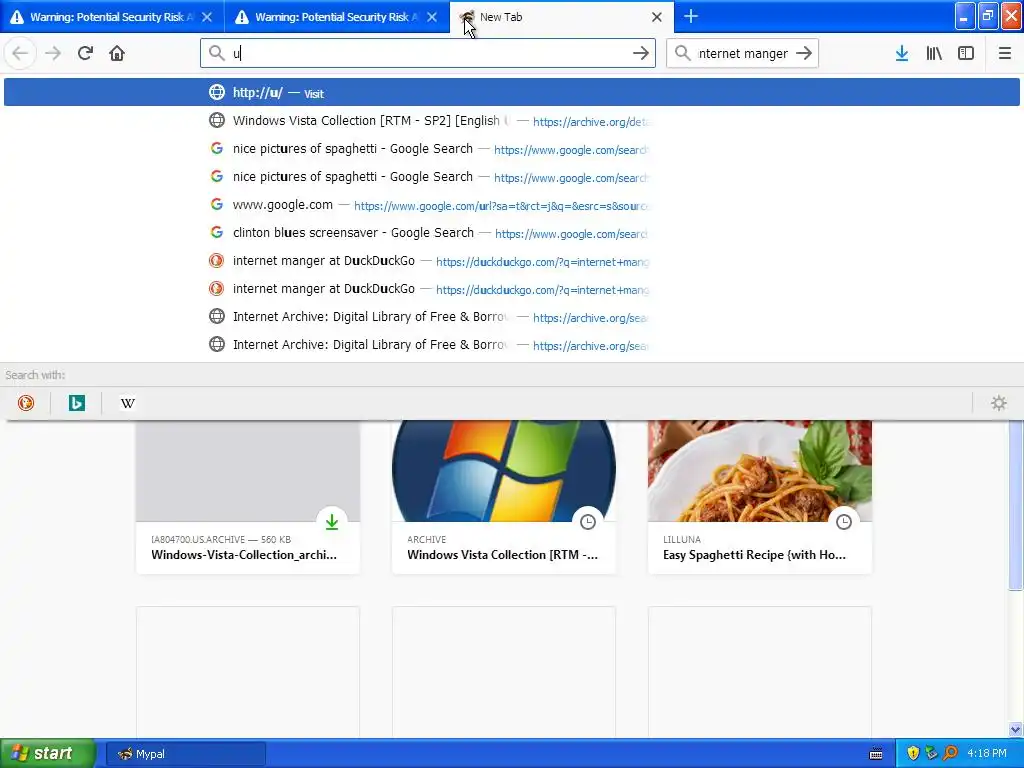Select clinton blues screensaver - Google Search suggestion
Image resolution: width=1024 pixels, height=768 pixels.
(511, 233)
